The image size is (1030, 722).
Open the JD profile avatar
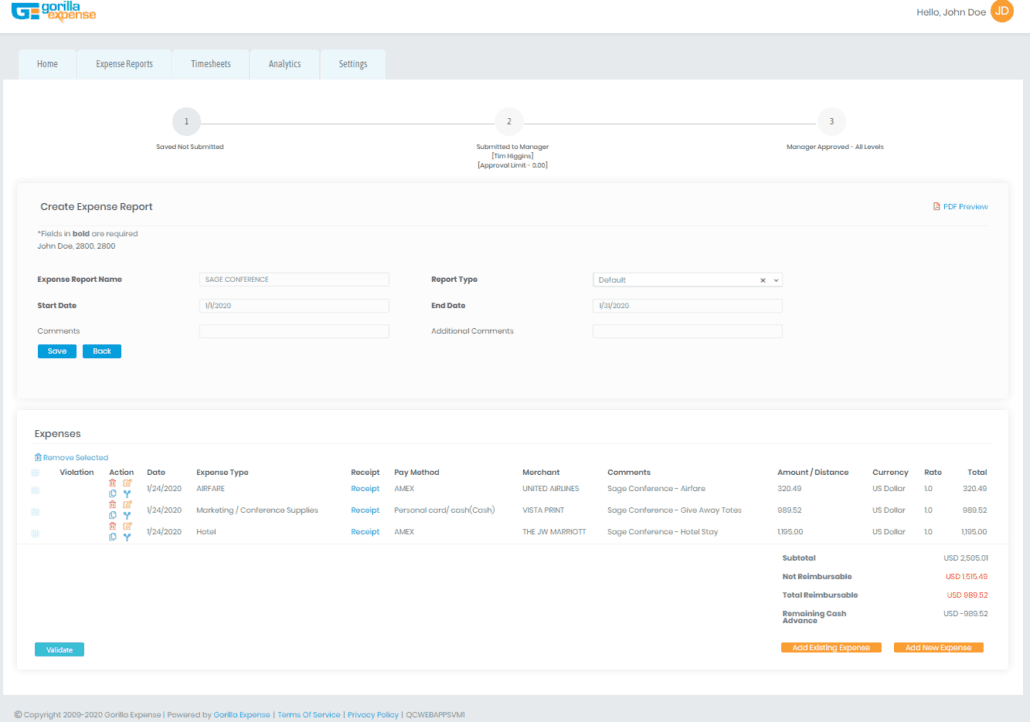click(x=1001, y=12)
